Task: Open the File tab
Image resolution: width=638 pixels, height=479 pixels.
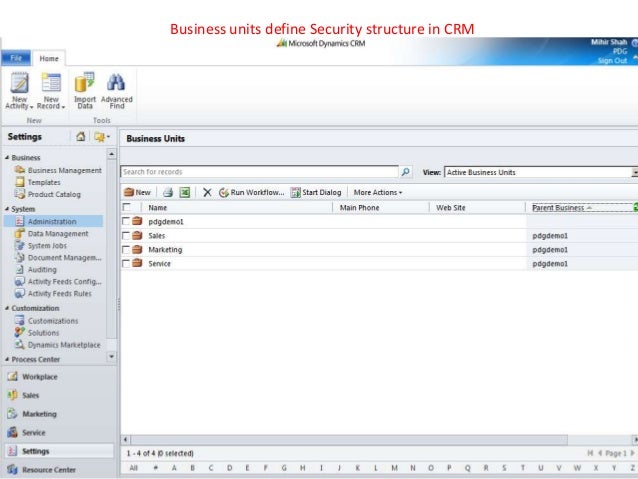Action: click(x=16, y=58)
